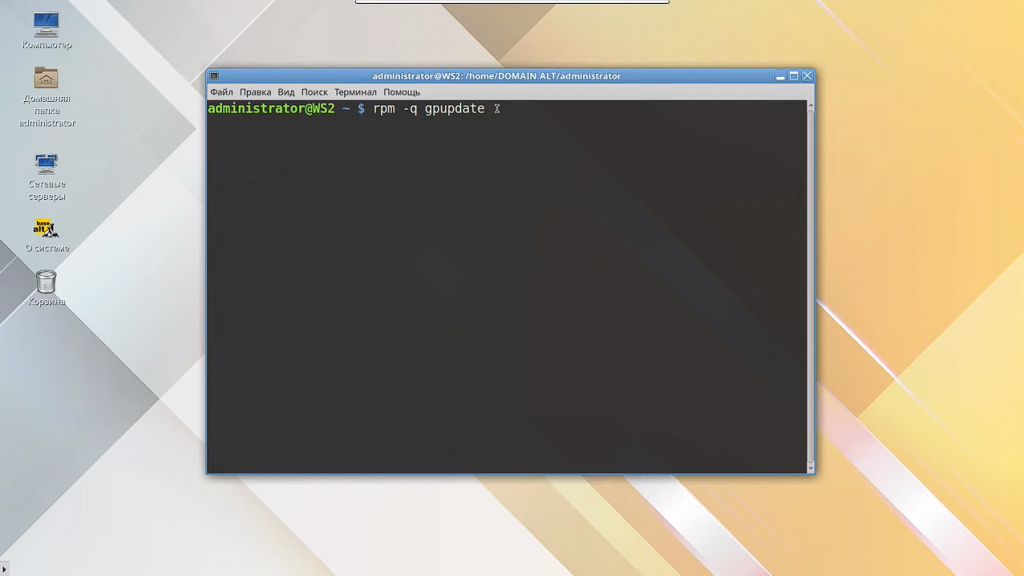Screen dimensions: 1024x576
Task: Minimize the terminal window
Action: [x=780, y=76]
